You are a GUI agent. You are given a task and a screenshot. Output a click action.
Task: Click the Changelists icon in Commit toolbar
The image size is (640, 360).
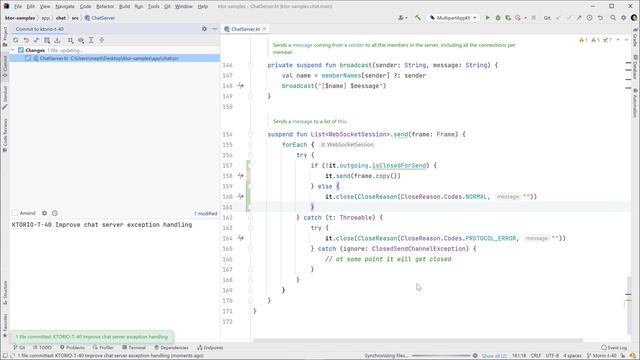[47, 40]
